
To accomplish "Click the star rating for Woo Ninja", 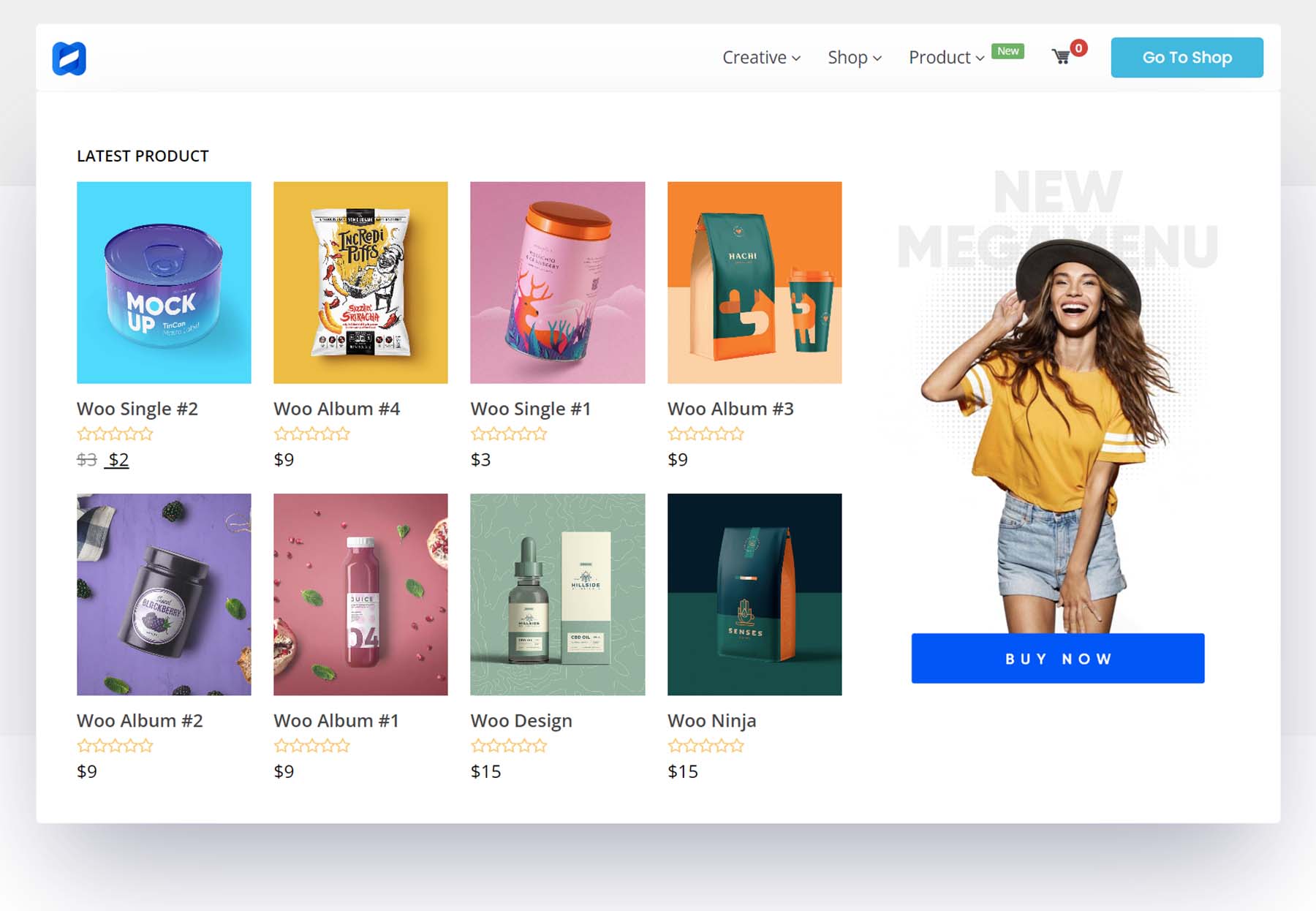I will [706, 745].
